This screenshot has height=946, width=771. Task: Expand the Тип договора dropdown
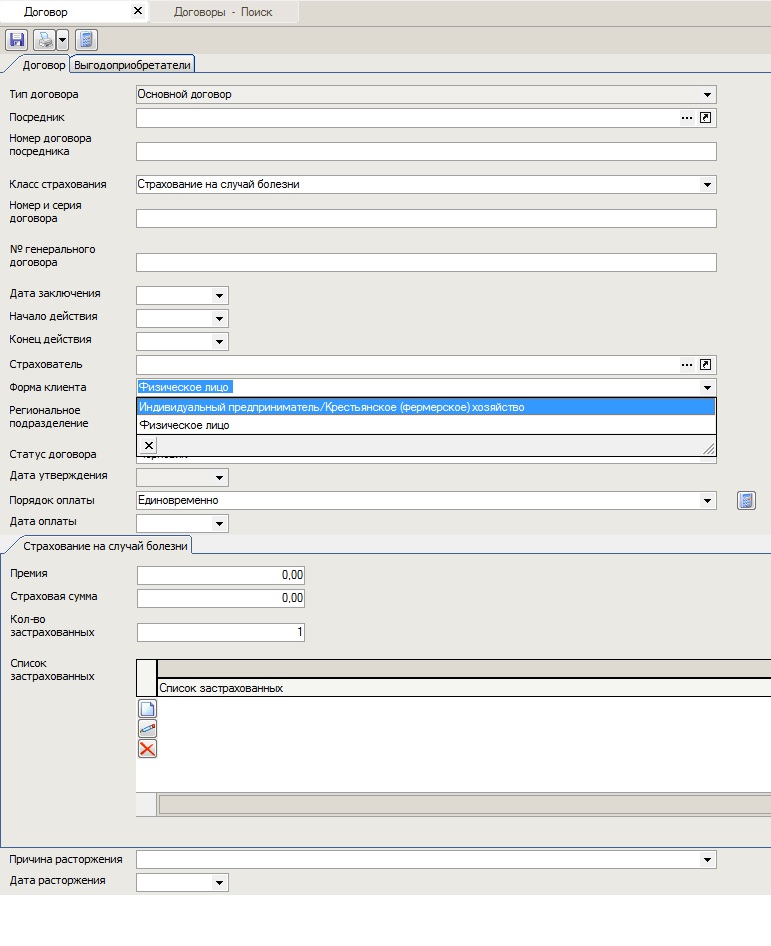click(x=708, y=95)
